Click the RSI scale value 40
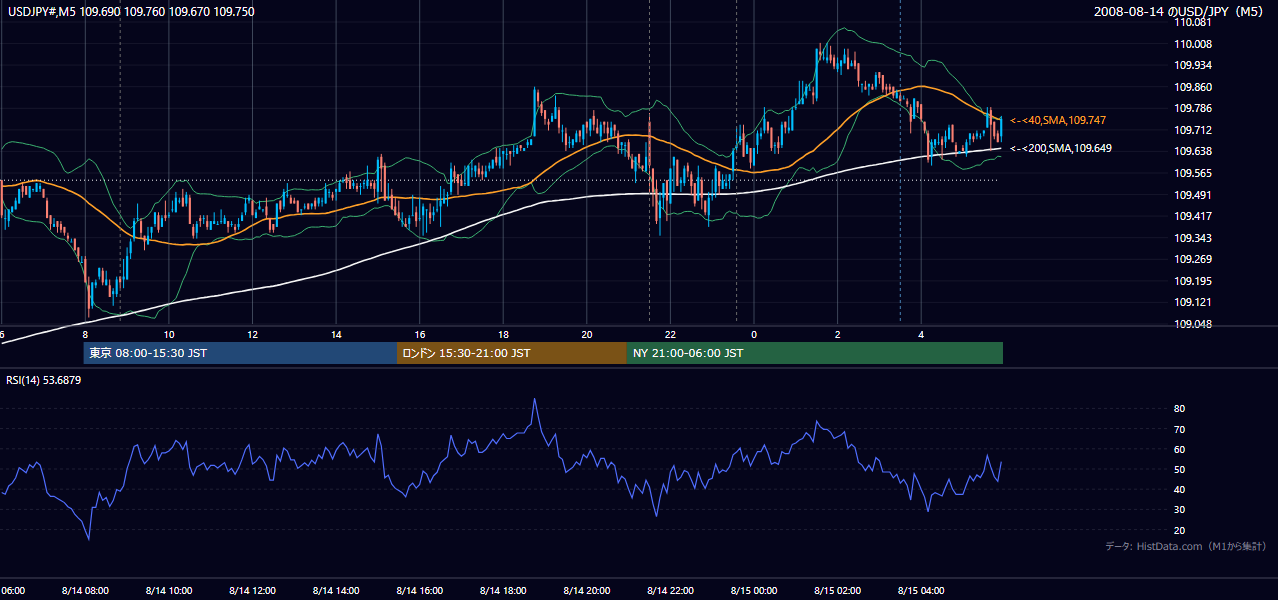This screenshot has width=1278, height=600. (1180, 489)
